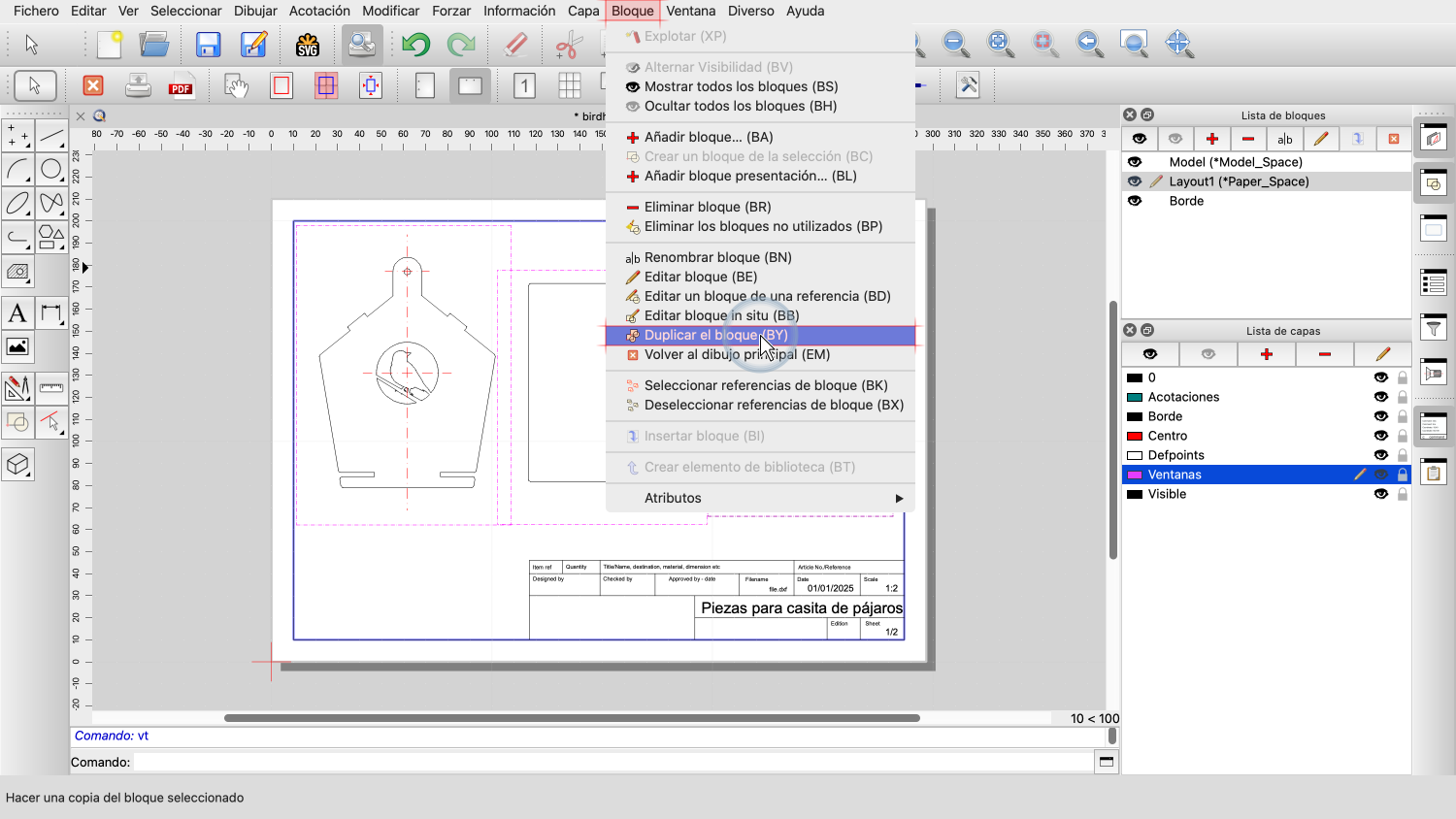Open the 3D isometric box tool
Viewport: 1456px width, 819px height.
(17, 465)
